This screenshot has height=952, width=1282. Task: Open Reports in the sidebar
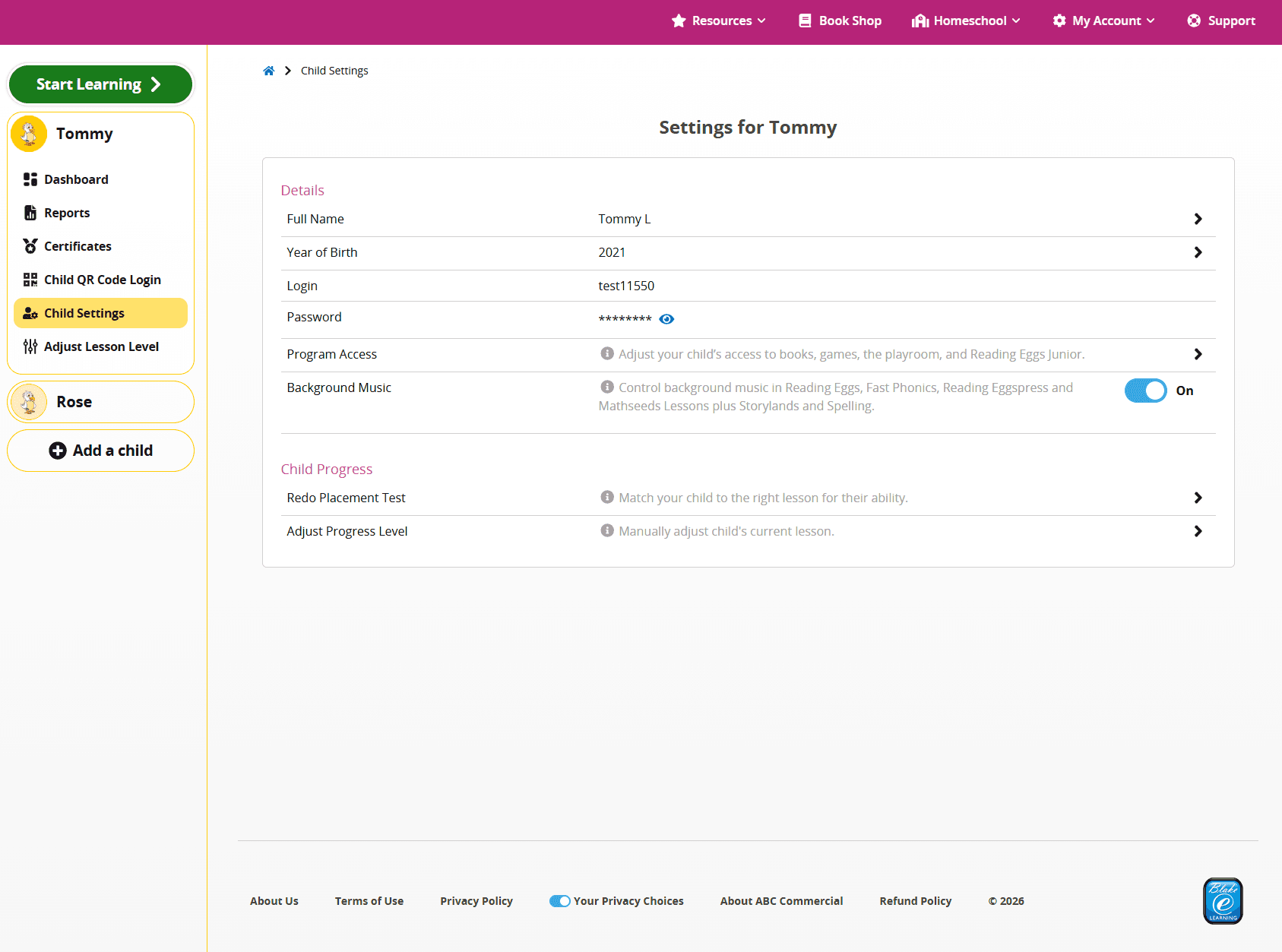(x=100, y=213)
